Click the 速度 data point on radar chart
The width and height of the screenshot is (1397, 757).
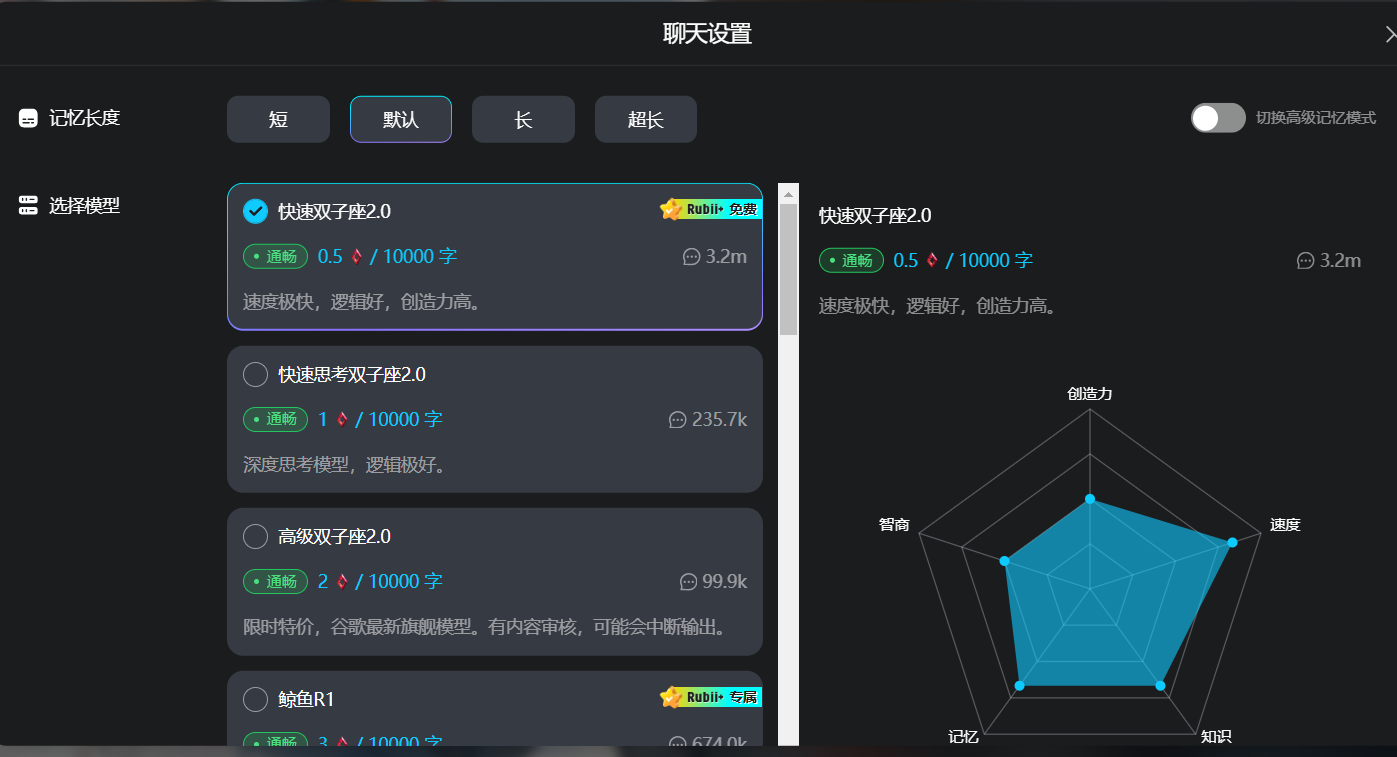click(1232, 542)
